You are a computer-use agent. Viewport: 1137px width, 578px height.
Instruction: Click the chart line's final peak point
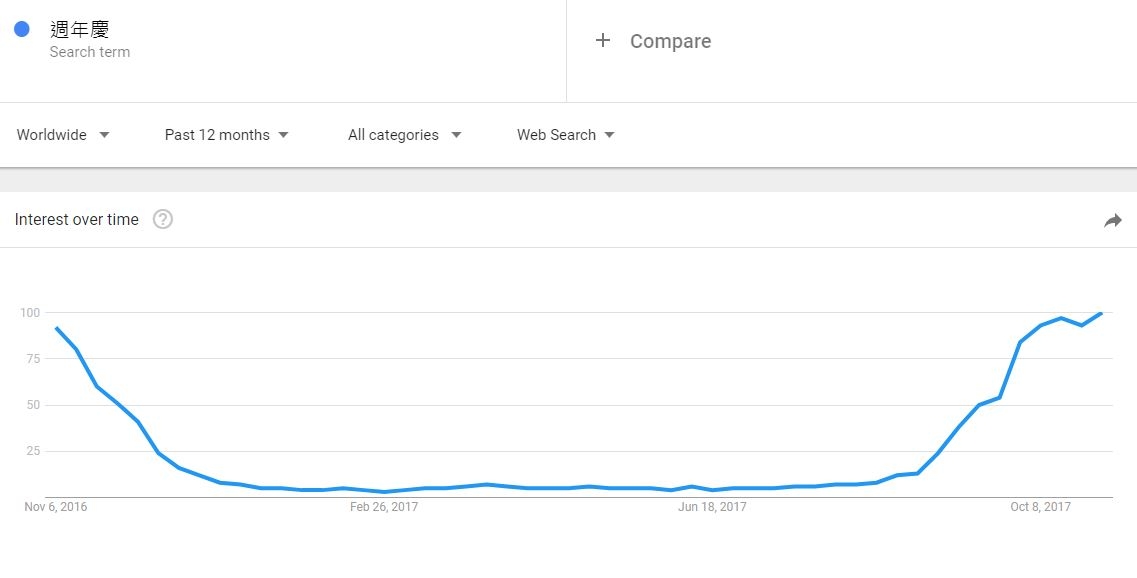[x=1101, y=313]
